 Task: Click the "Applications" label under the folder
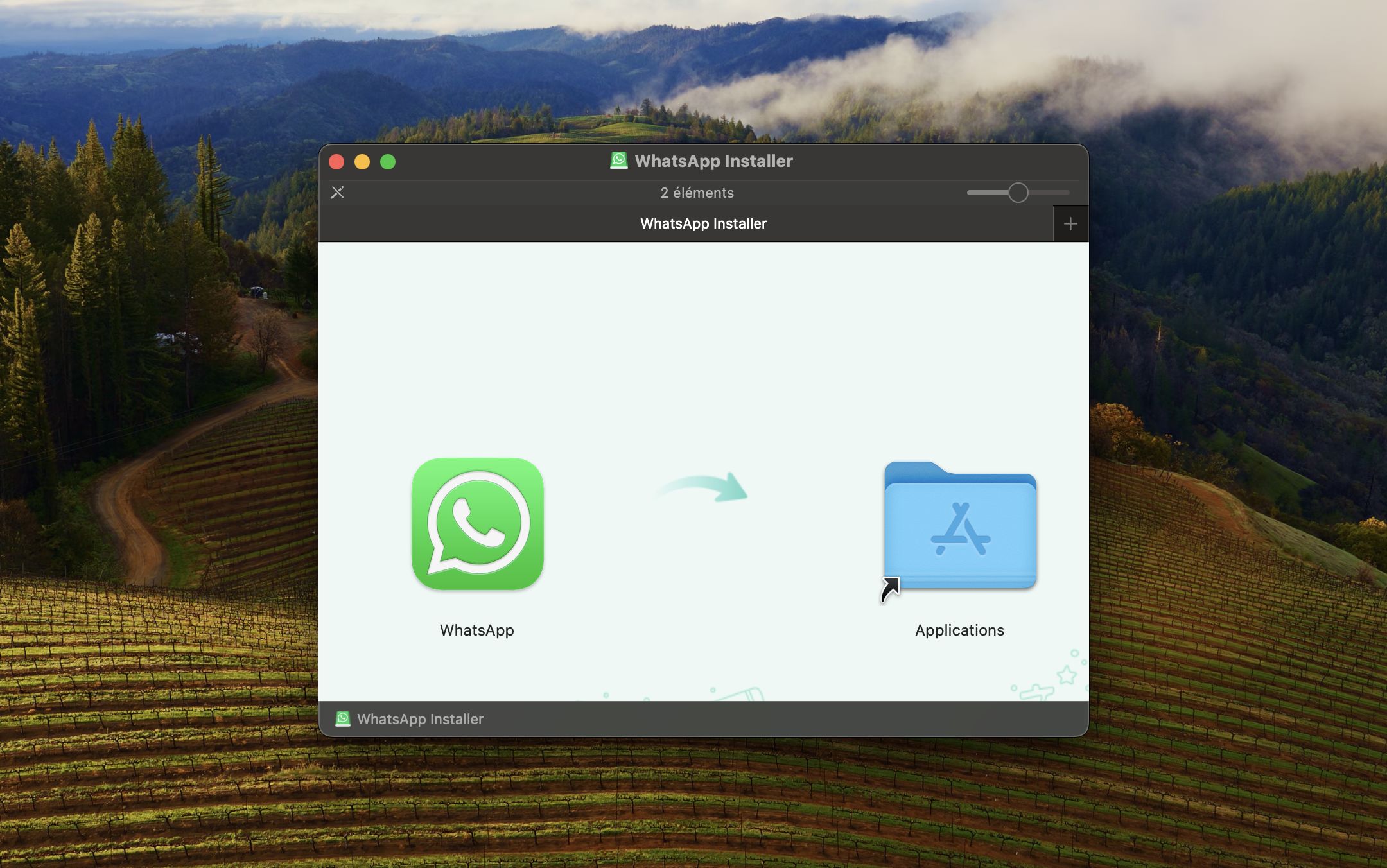pos(959,630)
